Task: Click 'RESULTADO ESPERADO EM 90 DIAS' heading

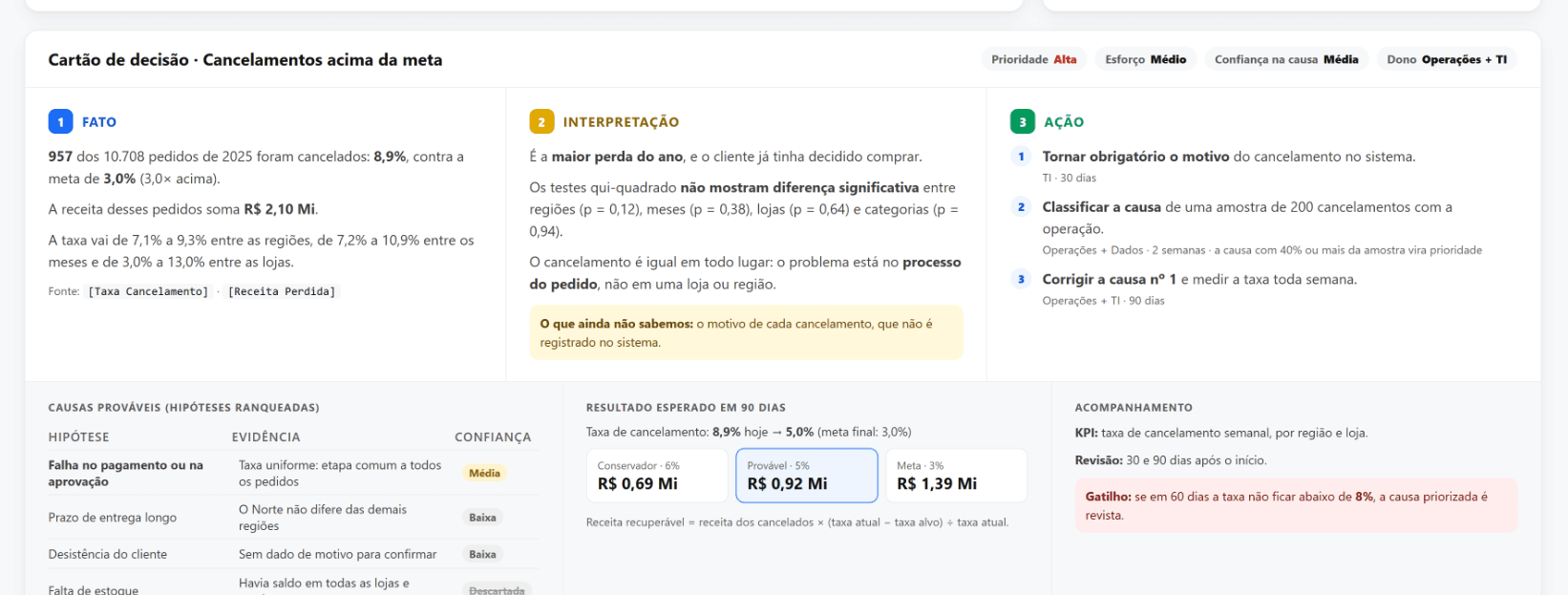Action: pyautogui.click(x=686, y=408)
